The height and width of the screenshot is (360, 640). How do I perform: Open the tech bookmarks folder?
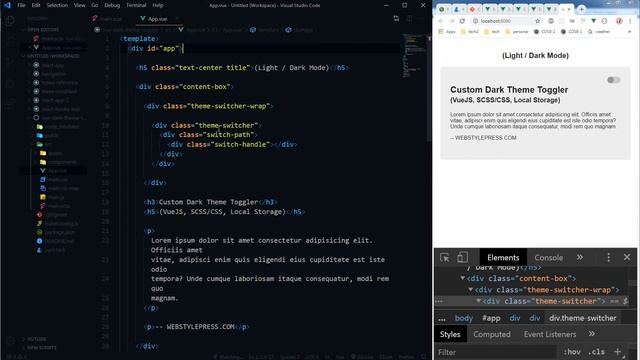(x=491, y=31)
